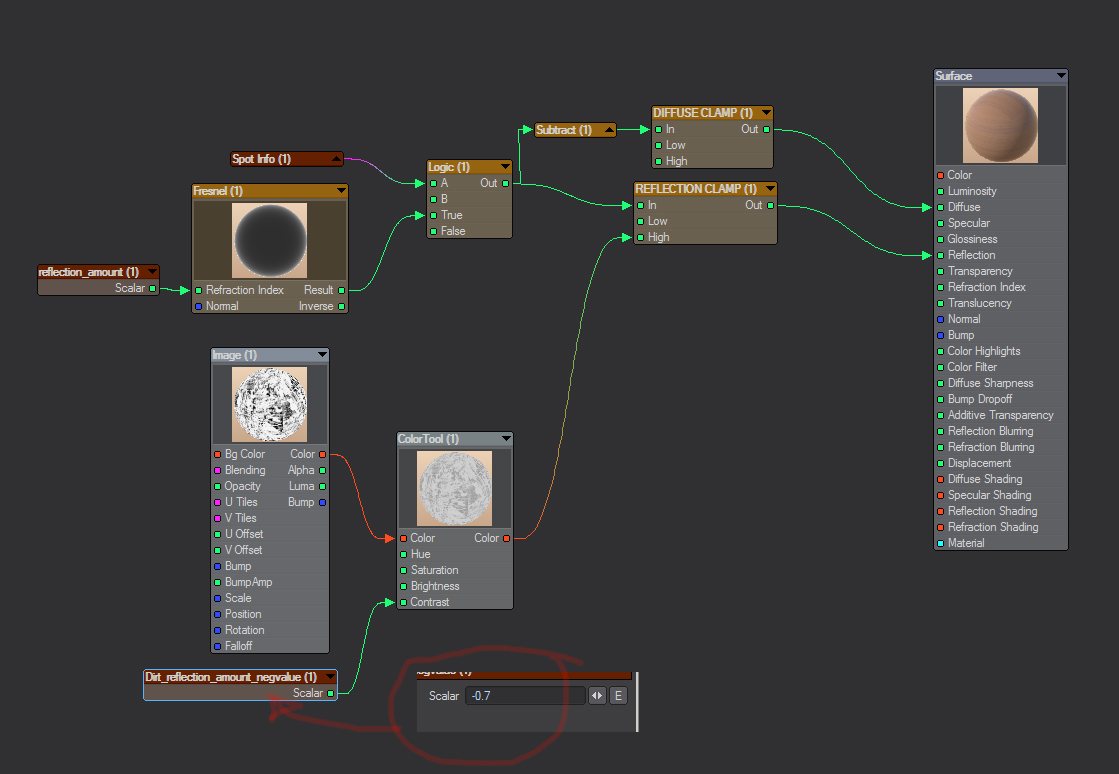This screenshot has height=774, width=1119.
Task: Expand the Subtract node
Action: click(609, 130)
